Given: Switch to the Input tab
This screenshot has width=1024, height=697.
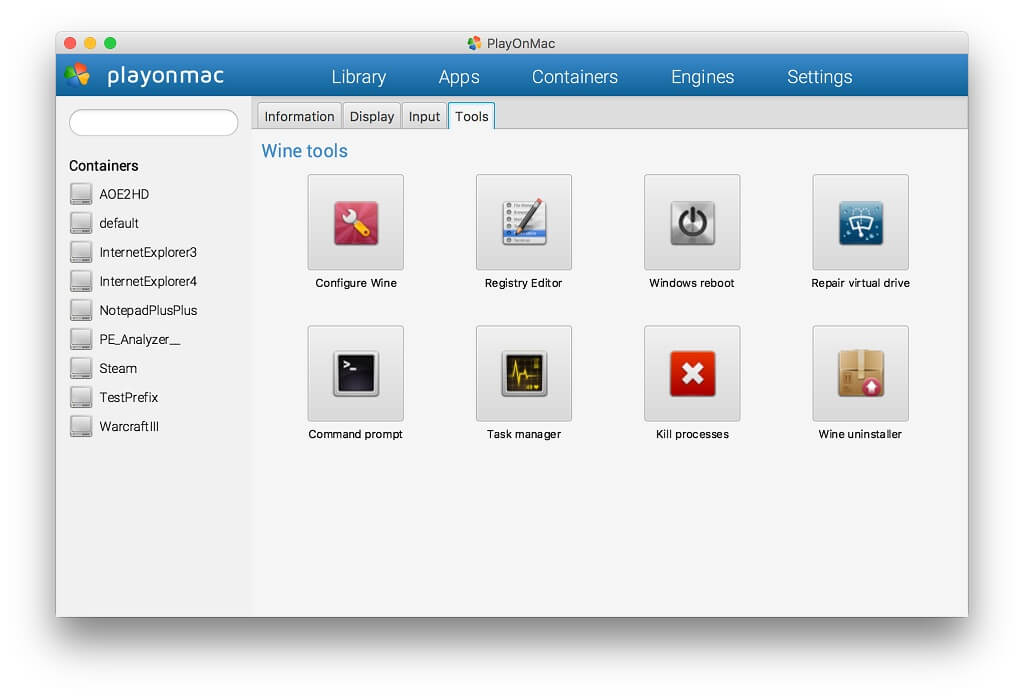Looking at the screenshot, I should point(424,116).
